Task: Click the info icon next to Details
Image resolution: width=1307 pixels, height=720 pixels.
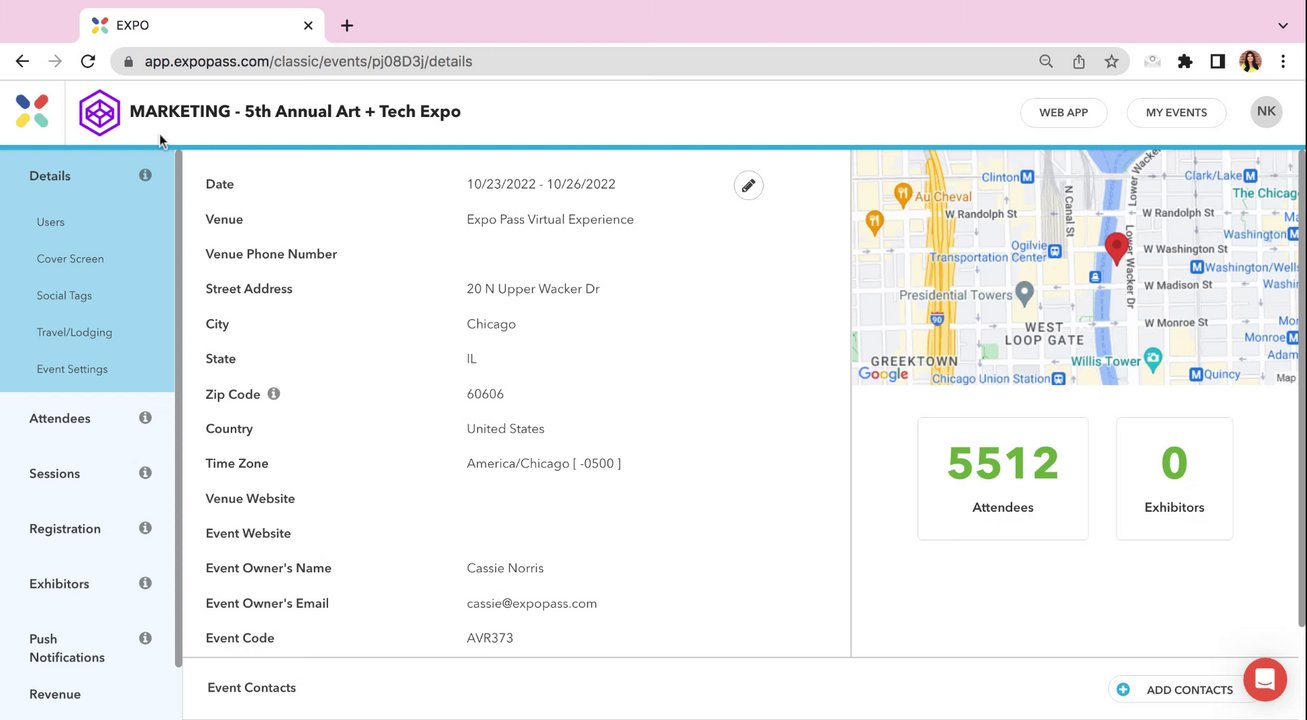Action: 145,175
